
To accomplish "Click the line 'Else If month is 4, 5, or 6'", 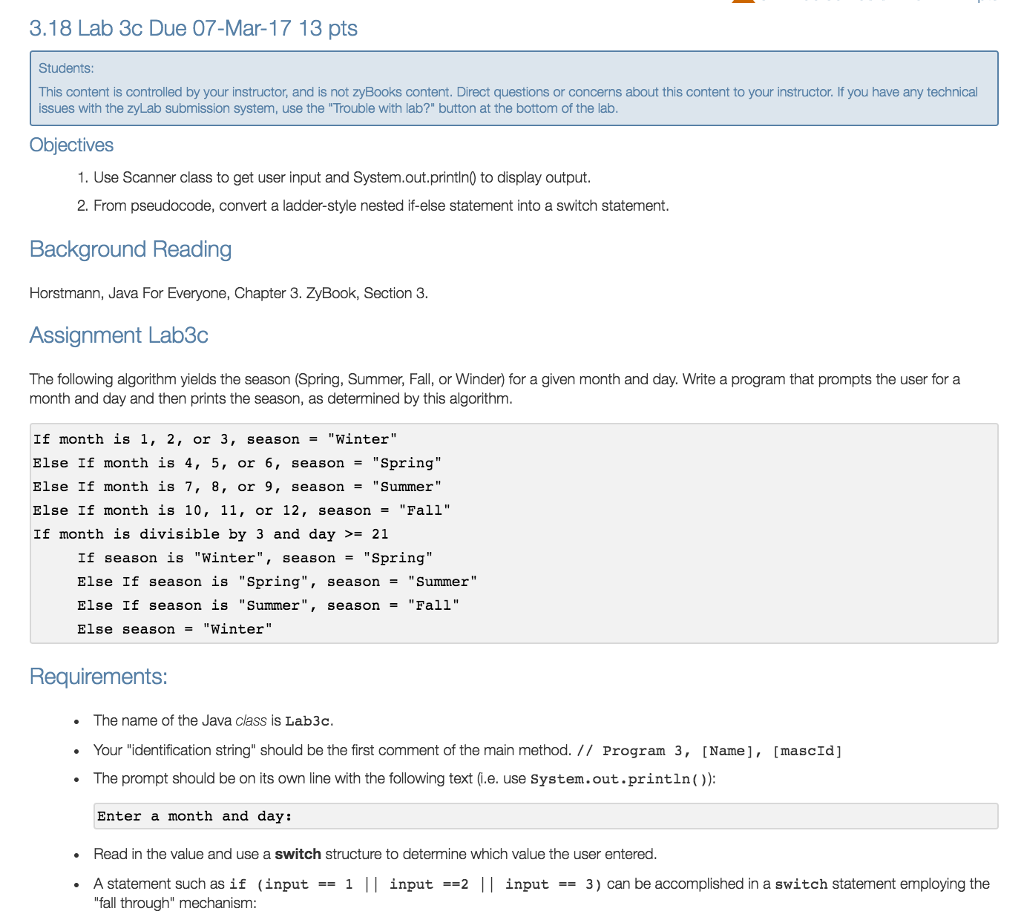I will 238,463.
